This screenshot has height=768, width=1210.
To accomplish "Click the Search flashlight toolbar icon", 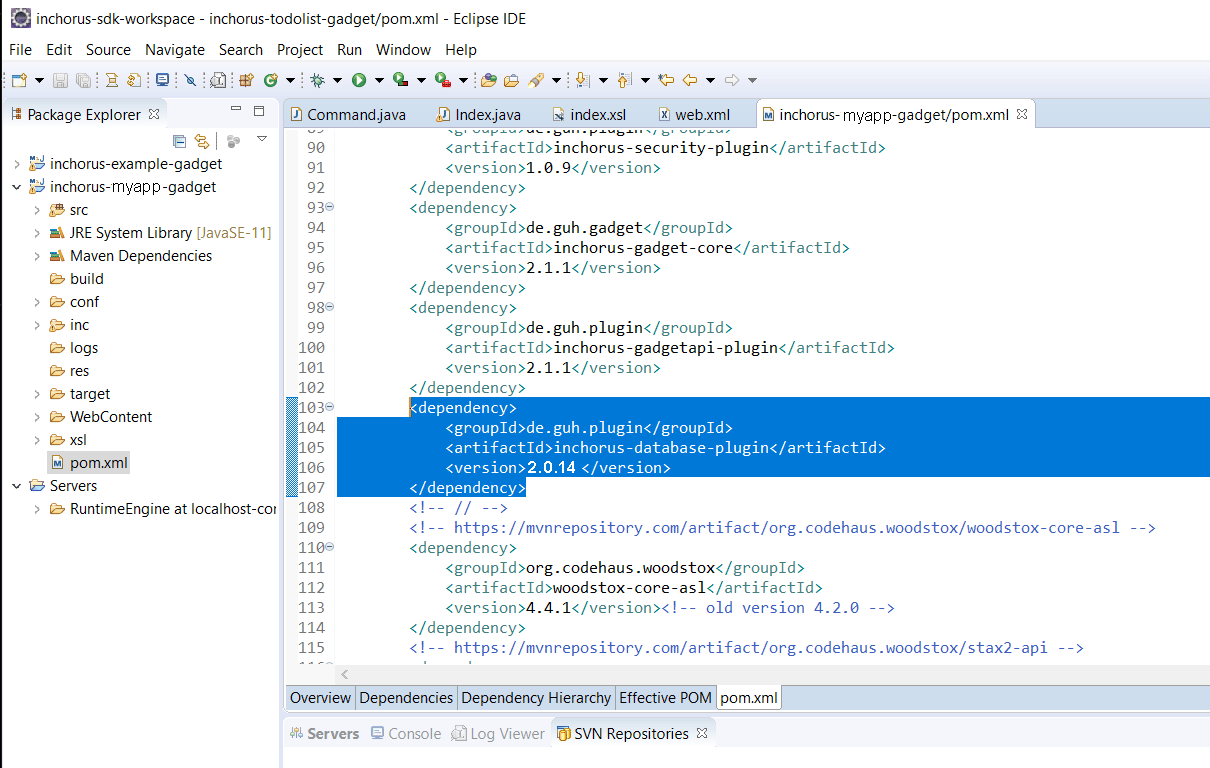I will [535, 80].
